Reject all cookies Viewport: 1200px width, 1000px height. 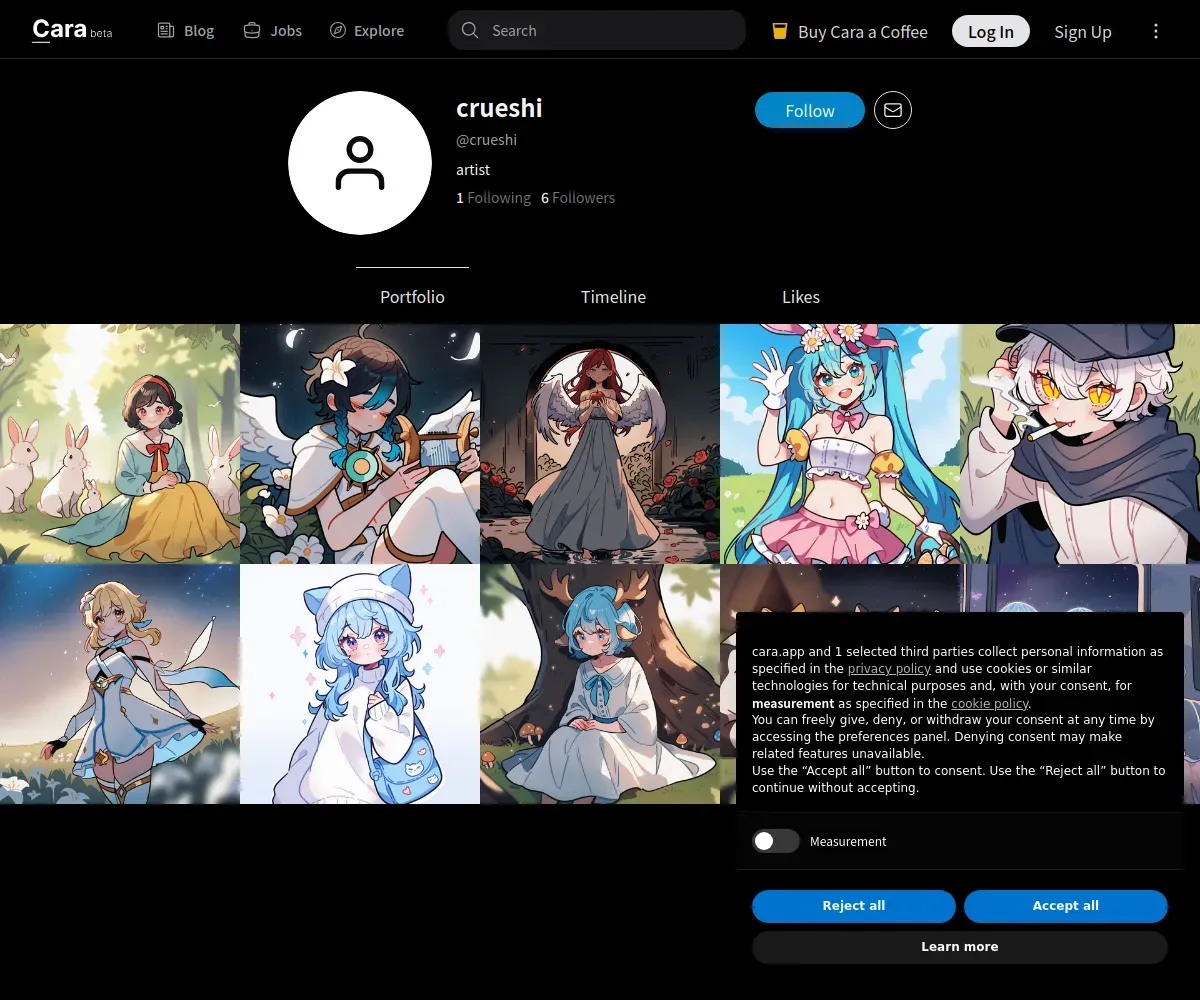point(854,906)
